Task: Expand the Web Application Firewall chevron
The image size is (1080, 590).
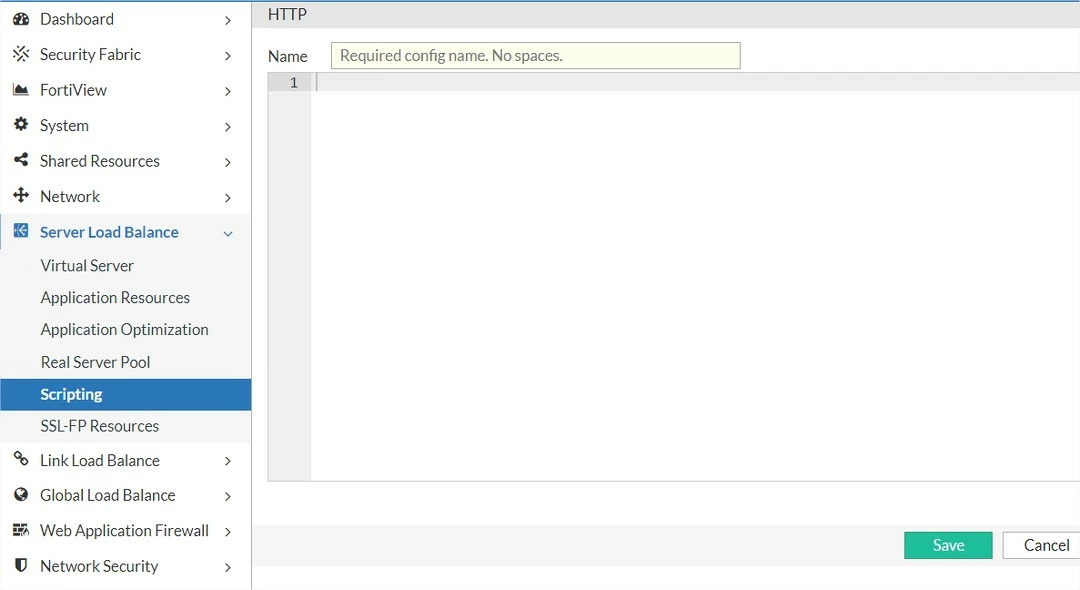Action: (x=228, y=532)
